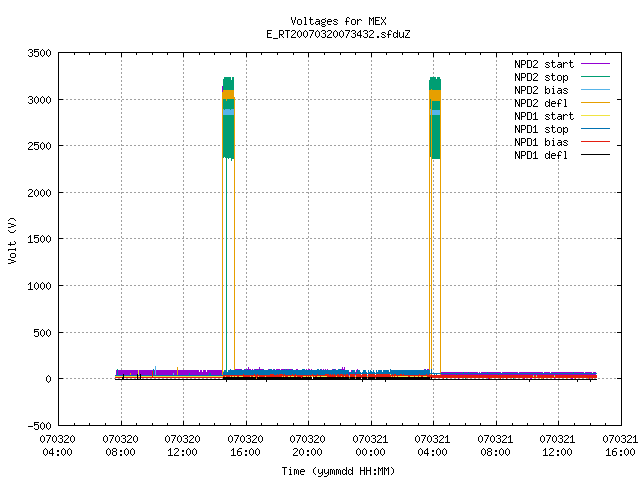Click the 070321 00:00 time axis label

370,446
